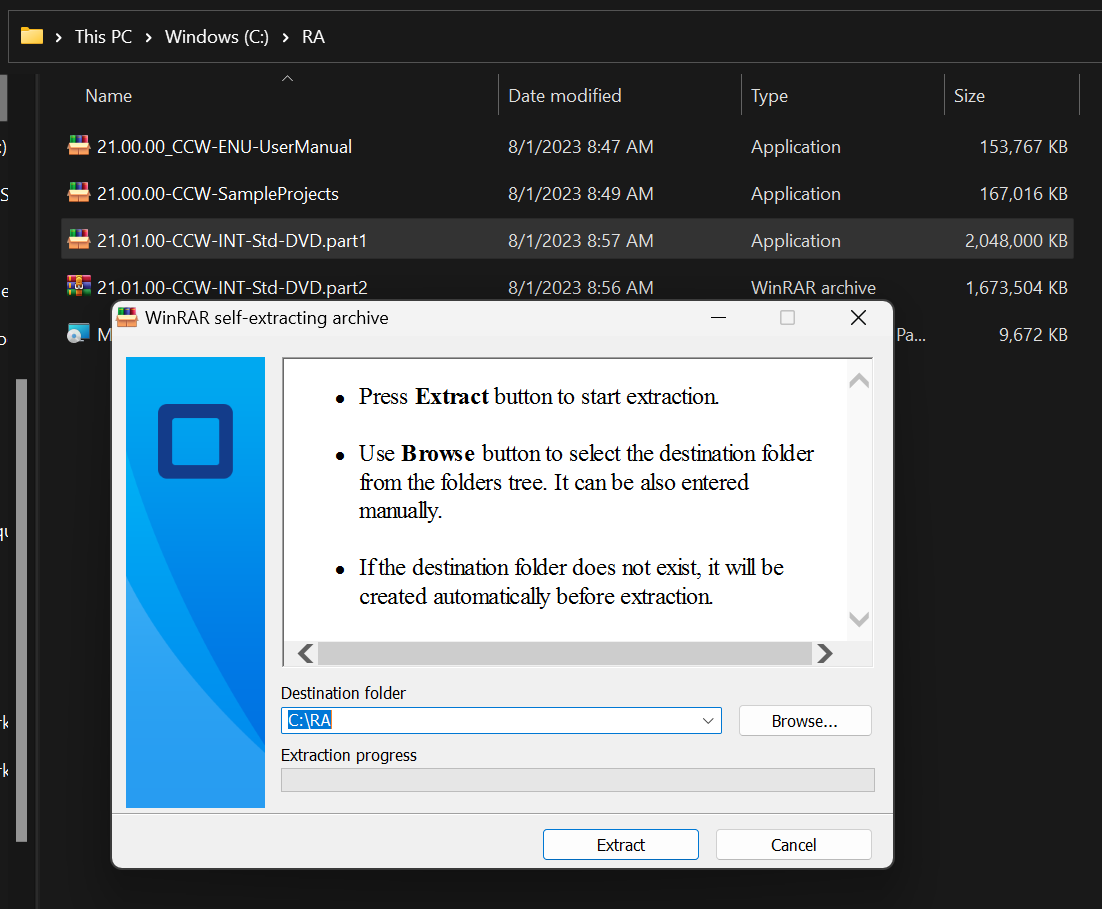Click the Explorer navigation pane scrollbar
The height and width of the screenshot is (909, 1102).
pos(22,610)
